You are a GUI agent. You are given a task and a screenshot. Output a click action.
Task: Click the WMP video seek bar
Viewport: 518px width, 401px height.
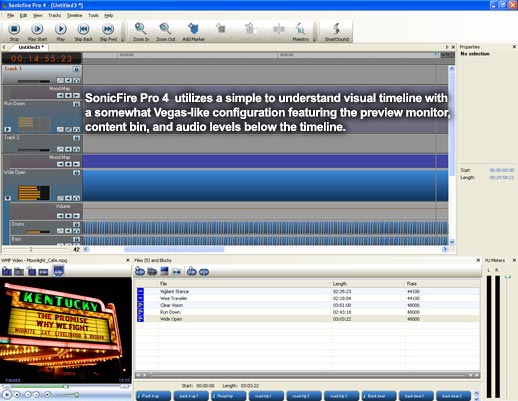pyautogui.click(x=65, y=386)
